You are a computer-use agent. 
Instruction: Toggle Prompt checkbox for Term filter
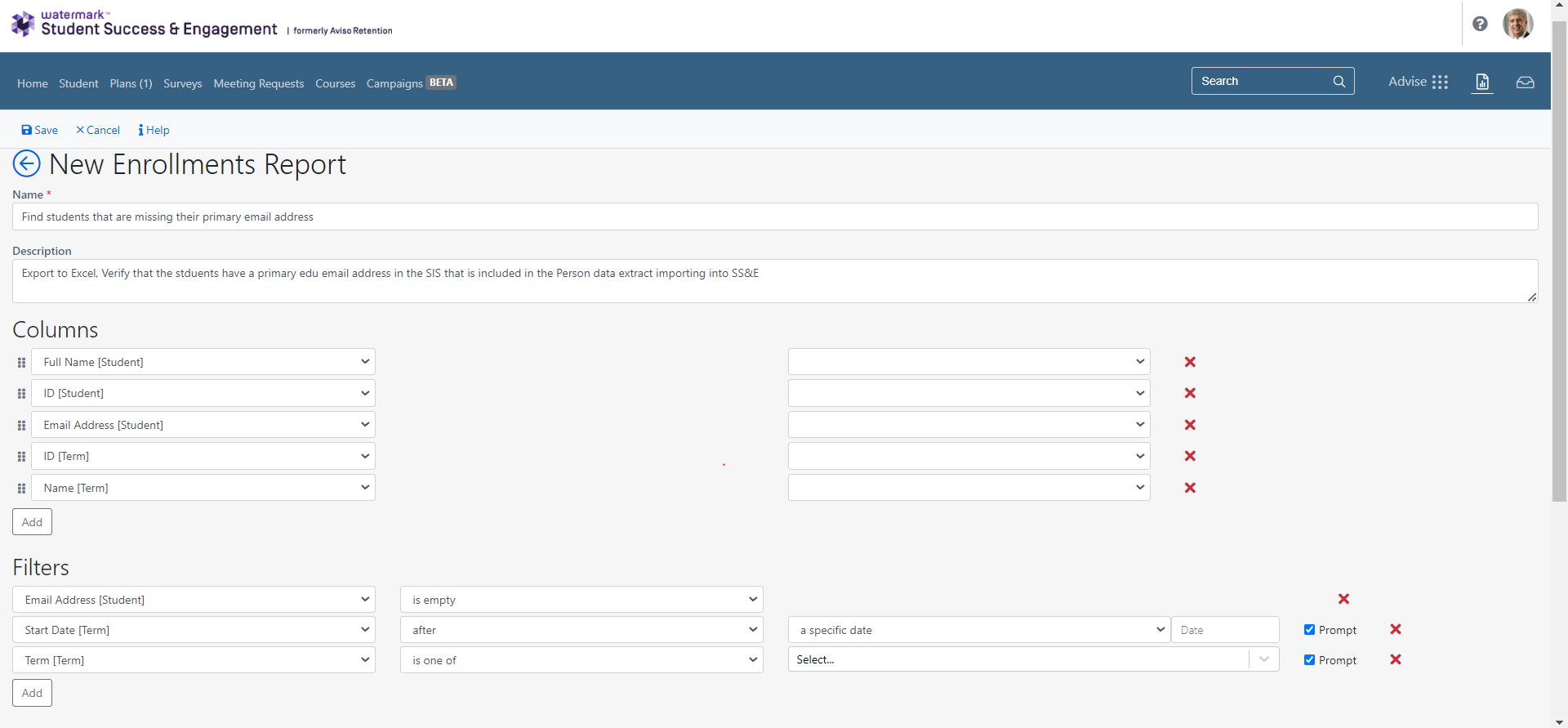pyautogui.click(x=1309, y=660)
